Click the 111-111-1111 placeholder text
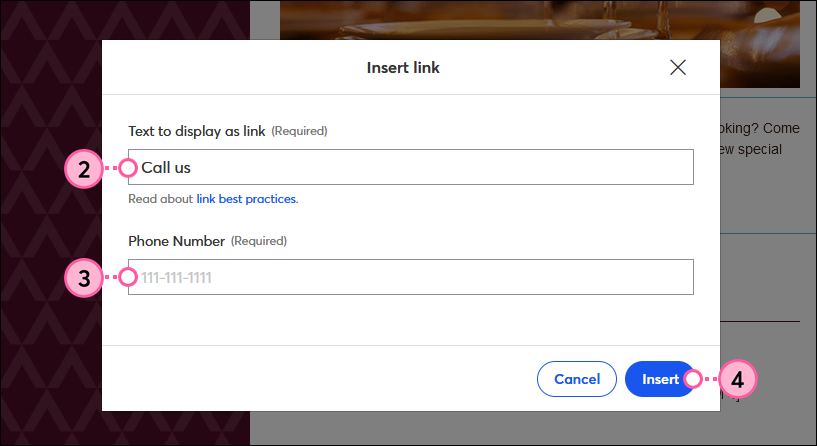817x446 pixels. (x=176, y=278)
